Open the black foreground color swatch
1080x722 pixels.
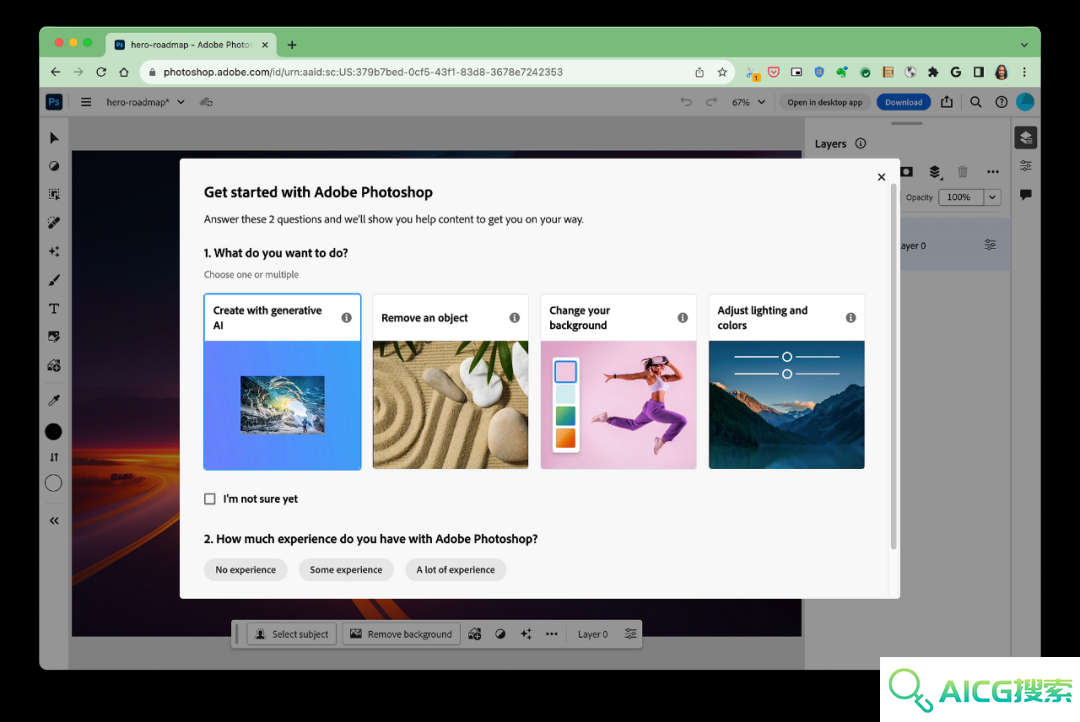click(54, 432)
